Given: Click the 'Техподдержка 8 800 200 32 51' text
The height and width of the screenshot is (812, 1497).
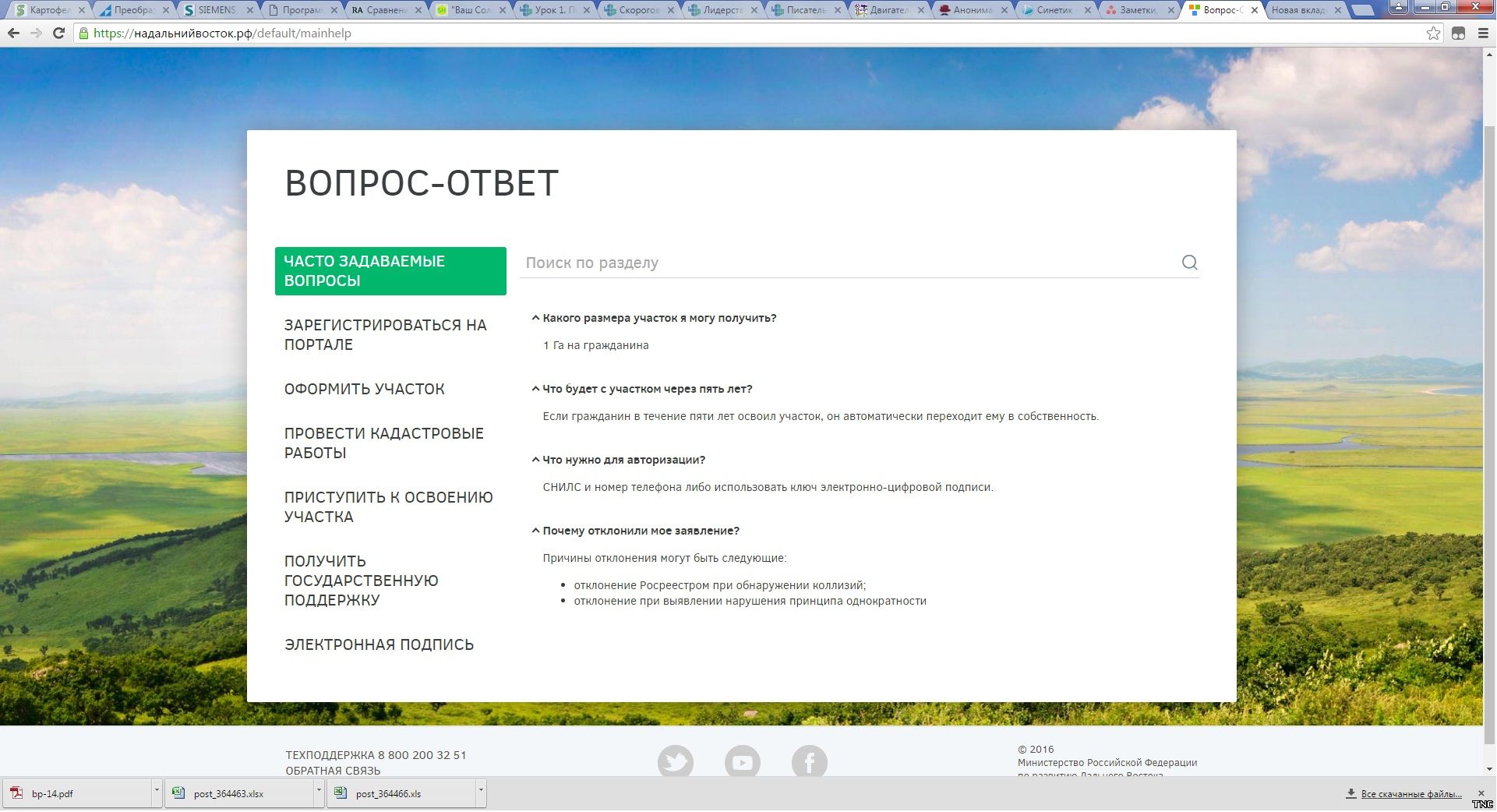Looking at the screenshot, I should [376, 755].
